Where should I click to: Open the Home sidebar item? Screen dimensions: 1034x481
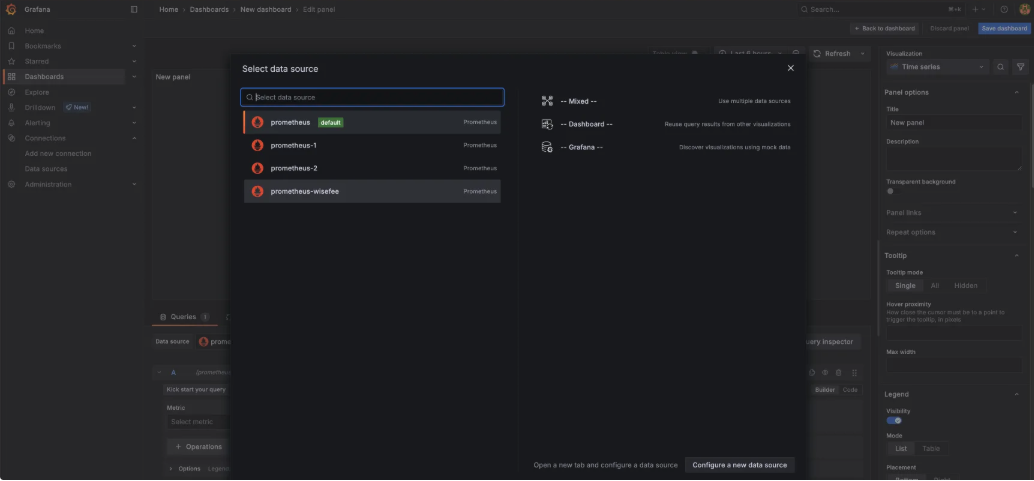[34, 30]
